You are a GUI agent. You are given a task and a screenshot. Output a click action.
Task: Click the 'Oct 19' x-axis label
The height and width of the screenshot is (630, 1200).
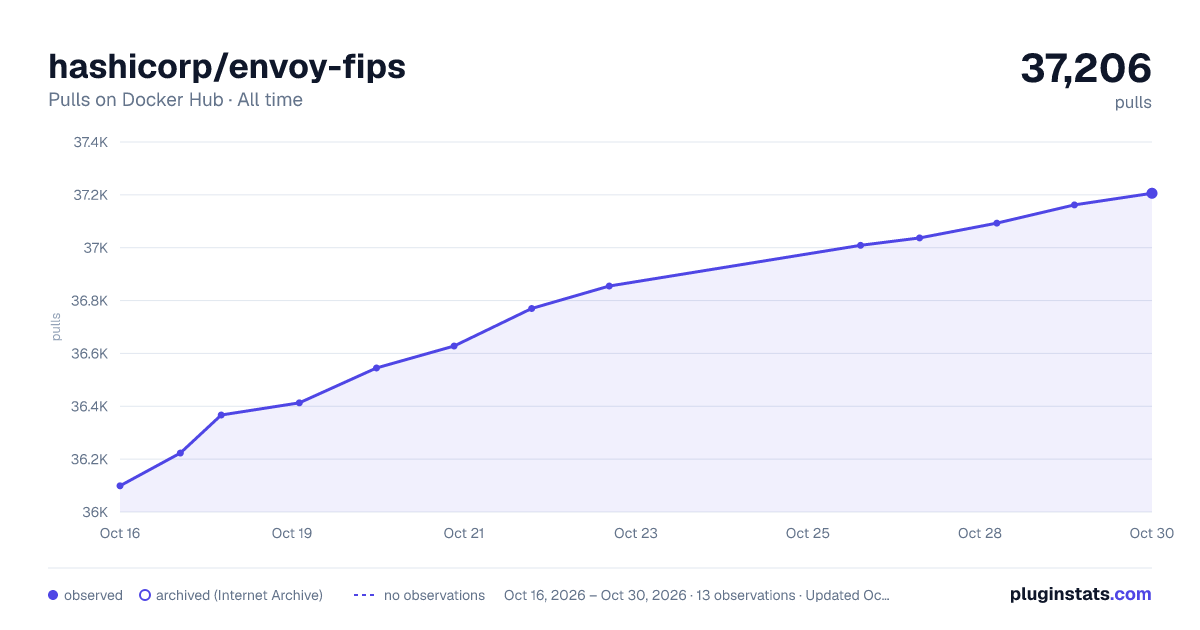(x=292, y=533)
